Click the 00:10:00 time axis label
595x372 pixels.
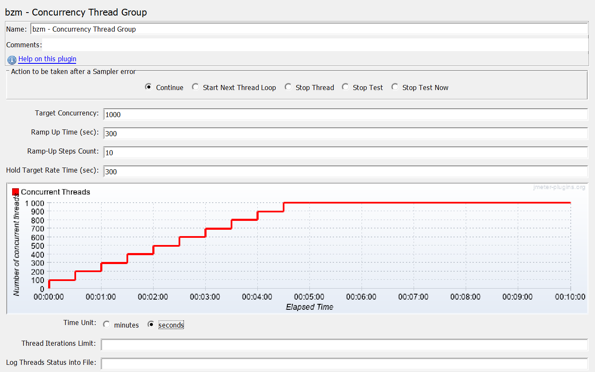570,297
